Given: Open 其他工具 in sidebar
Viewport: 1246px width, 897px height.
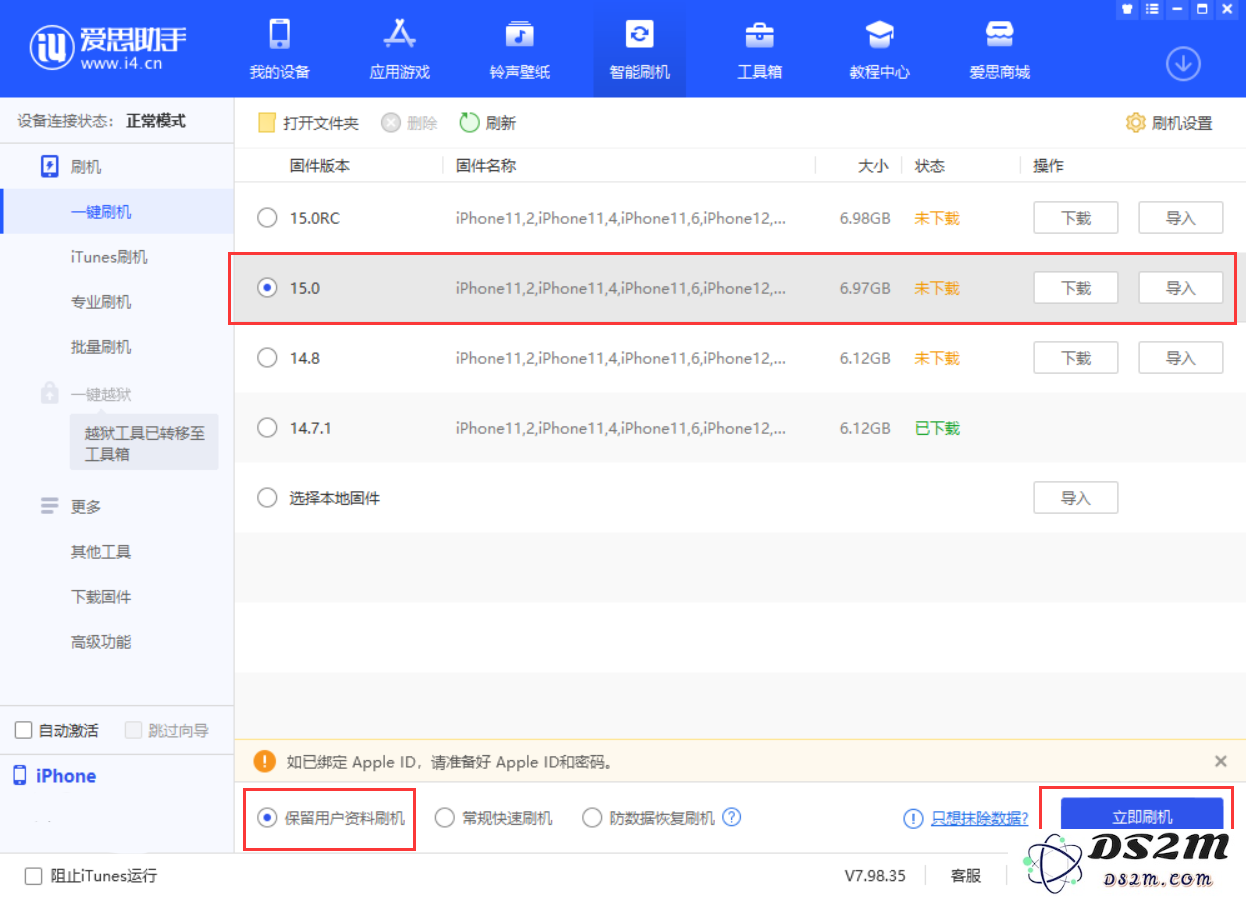Looking at the screenshot, I should pyautogui.click(x=101, y=552).
